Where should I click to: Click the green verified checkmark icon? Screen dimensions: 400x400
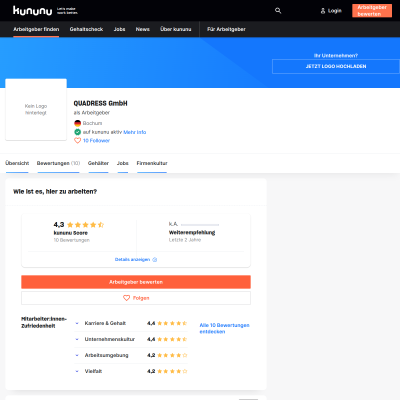pyautogui.click(x=77, y=132)
